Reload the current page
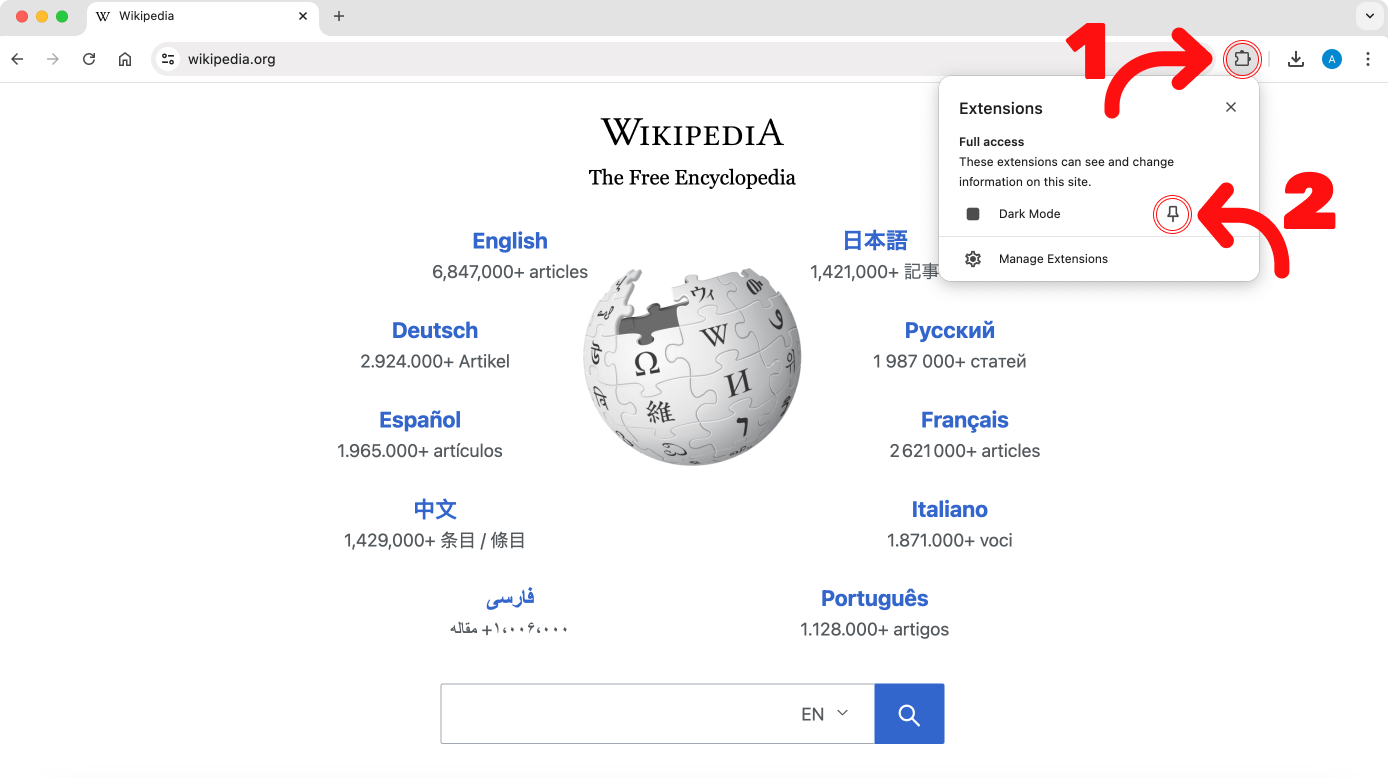The image size is (1388, 778). point(89,59)
